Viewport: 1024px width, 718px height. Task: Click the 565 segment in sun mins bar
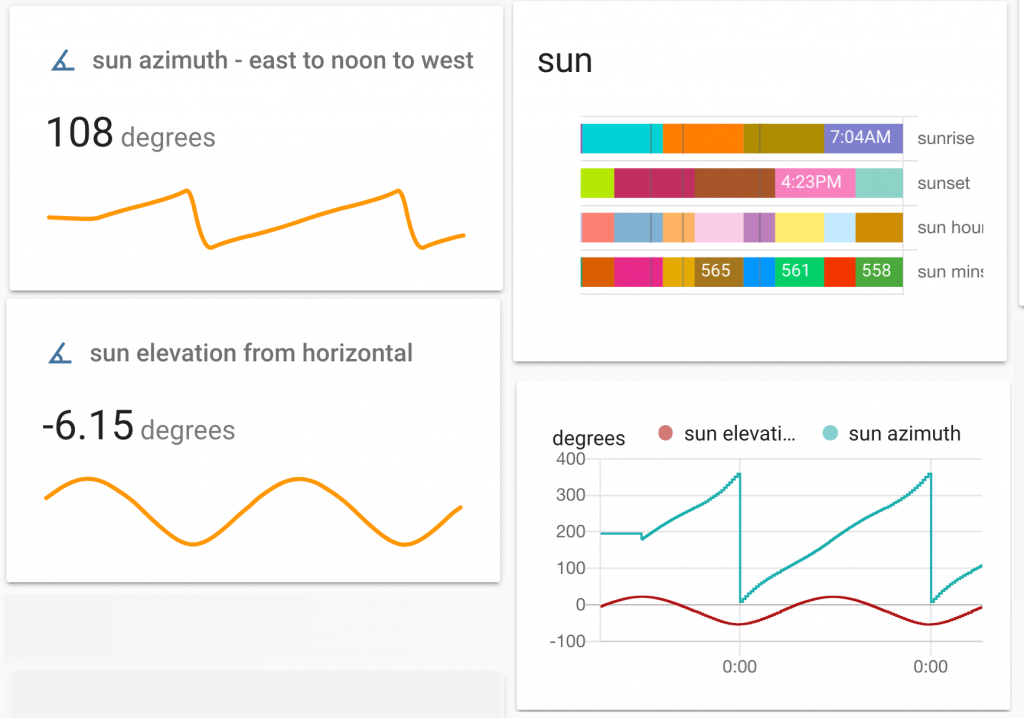(716, 271)
